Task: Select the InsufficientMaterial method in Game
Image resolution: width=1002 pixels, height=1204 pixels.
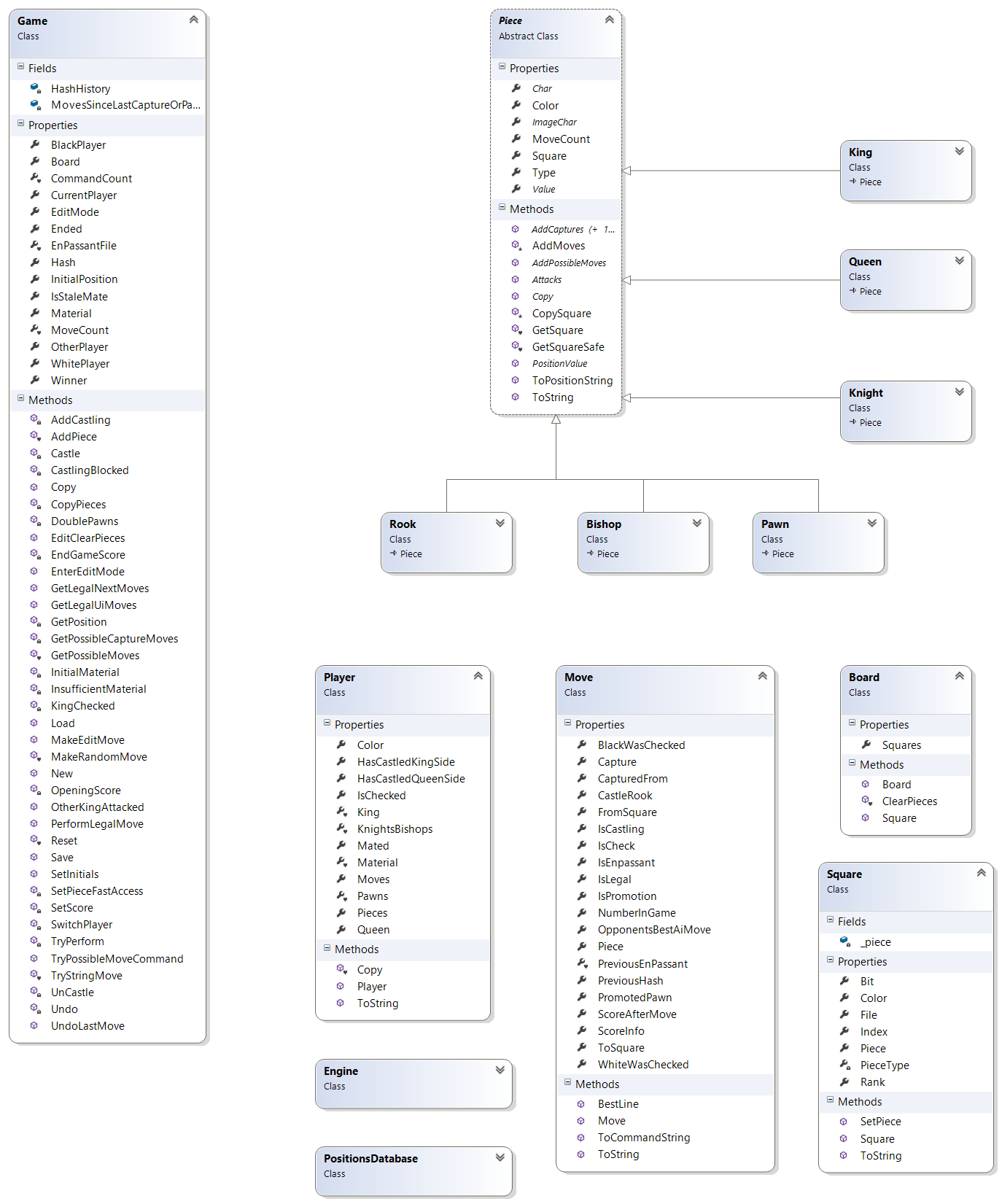Action: (98, 689)
